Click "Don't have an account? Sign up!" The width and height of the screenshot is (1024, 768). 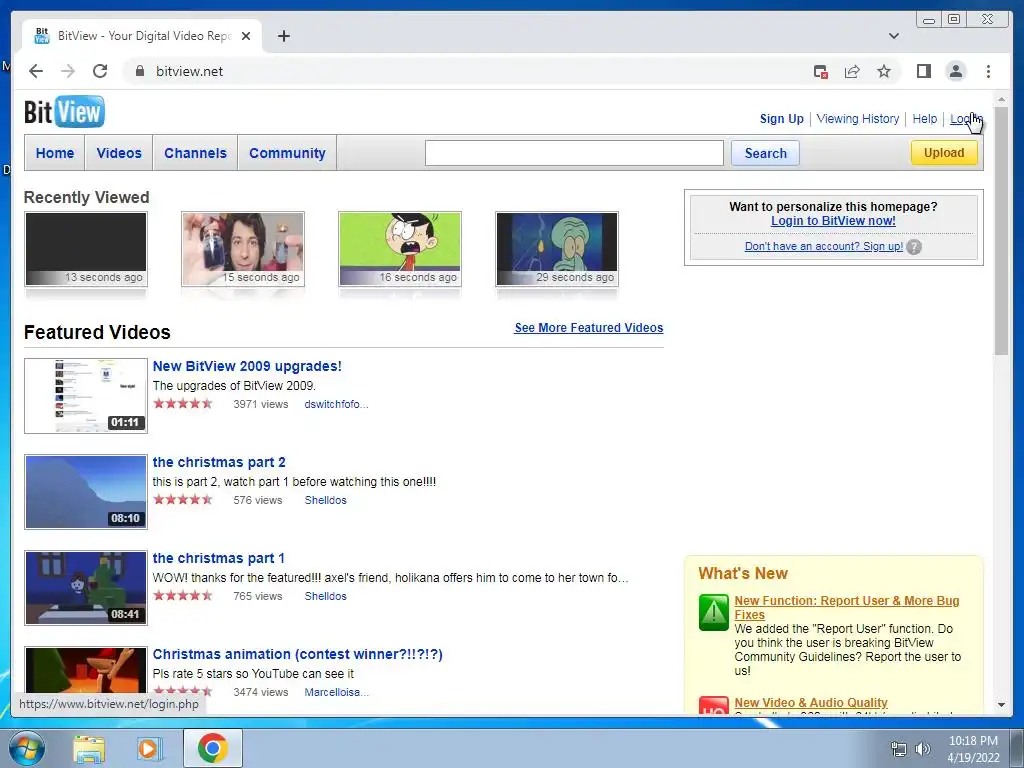click(824, 246)
